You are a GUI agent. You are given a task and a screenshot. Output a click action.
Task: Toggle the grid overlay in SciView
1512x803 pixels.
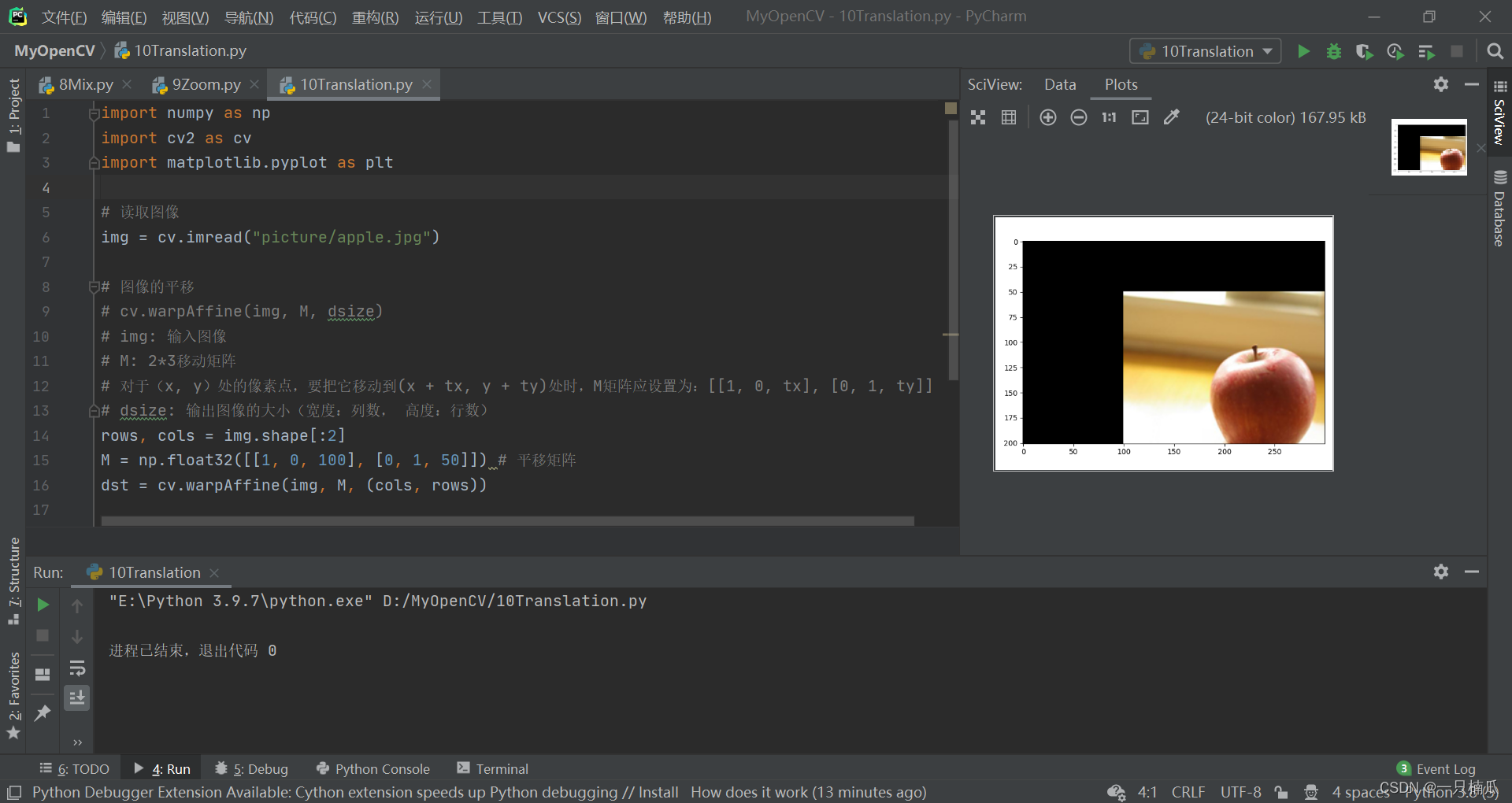pyautogui.click(x=1009, y=117)
